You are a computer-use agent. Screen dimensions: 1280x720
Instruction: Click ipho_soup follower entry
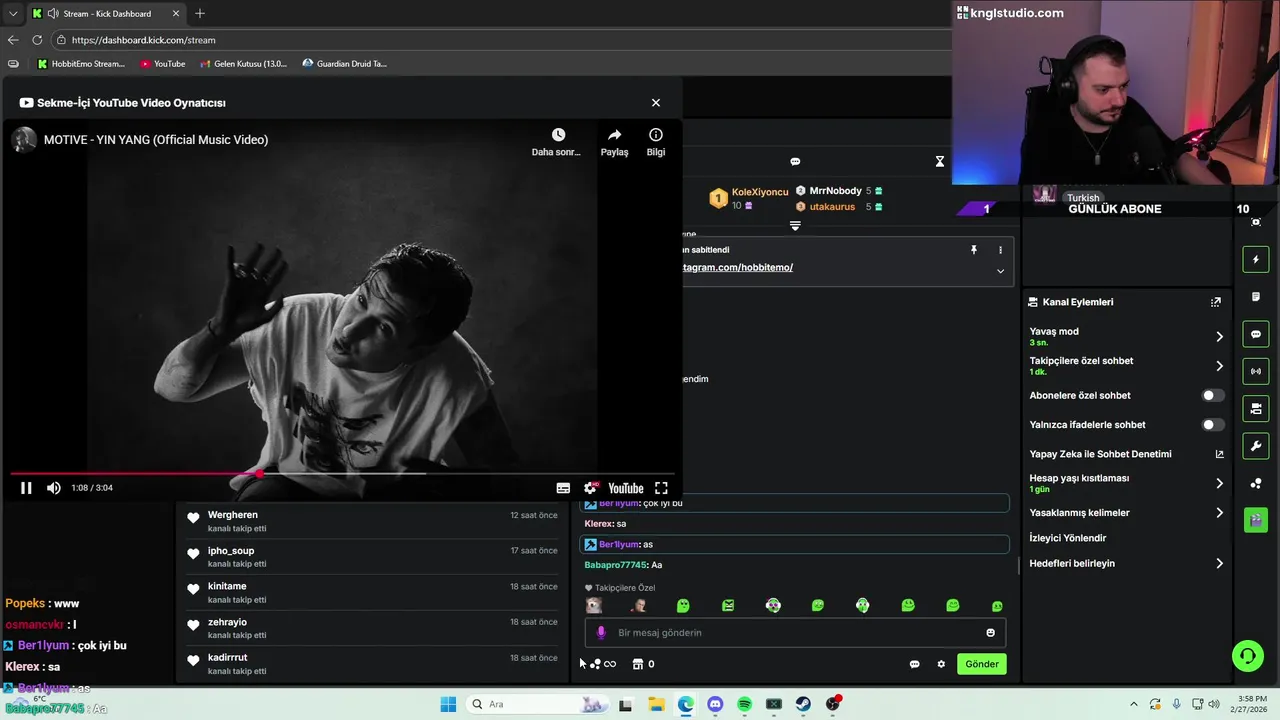(x=372, y=557)
